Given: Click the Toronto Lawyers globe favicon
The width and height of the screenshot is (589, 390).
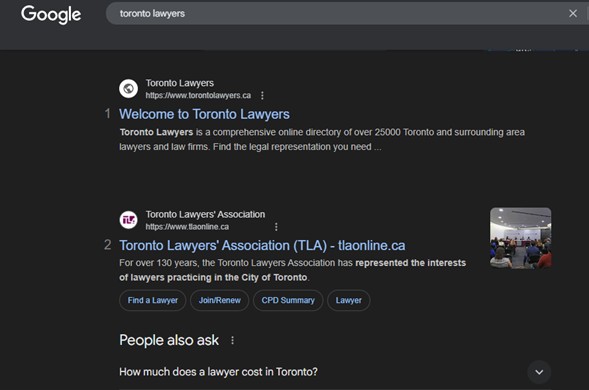Looking at the screenshot, I should (128, 89).
